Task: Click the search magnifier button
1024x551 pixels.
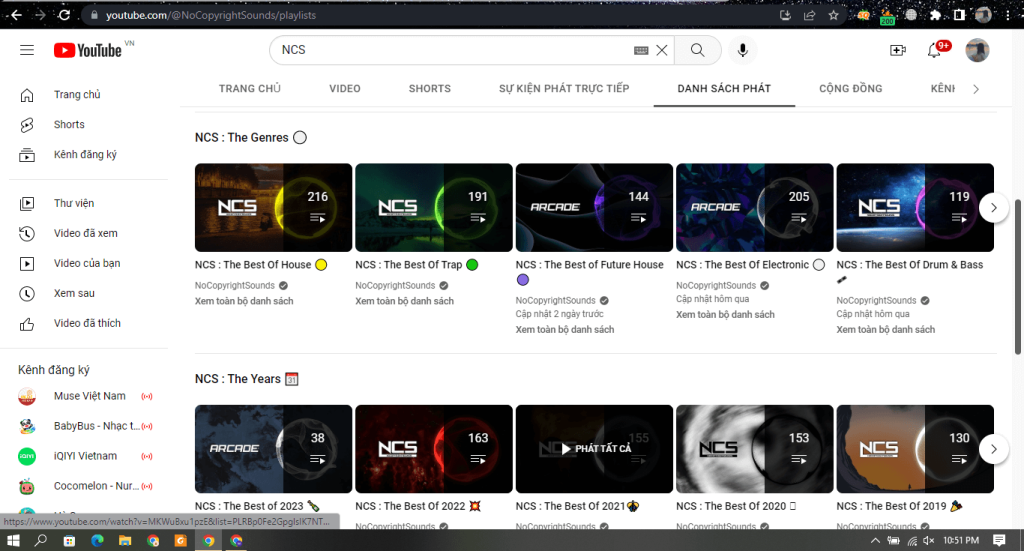Action: click(698, 50)
